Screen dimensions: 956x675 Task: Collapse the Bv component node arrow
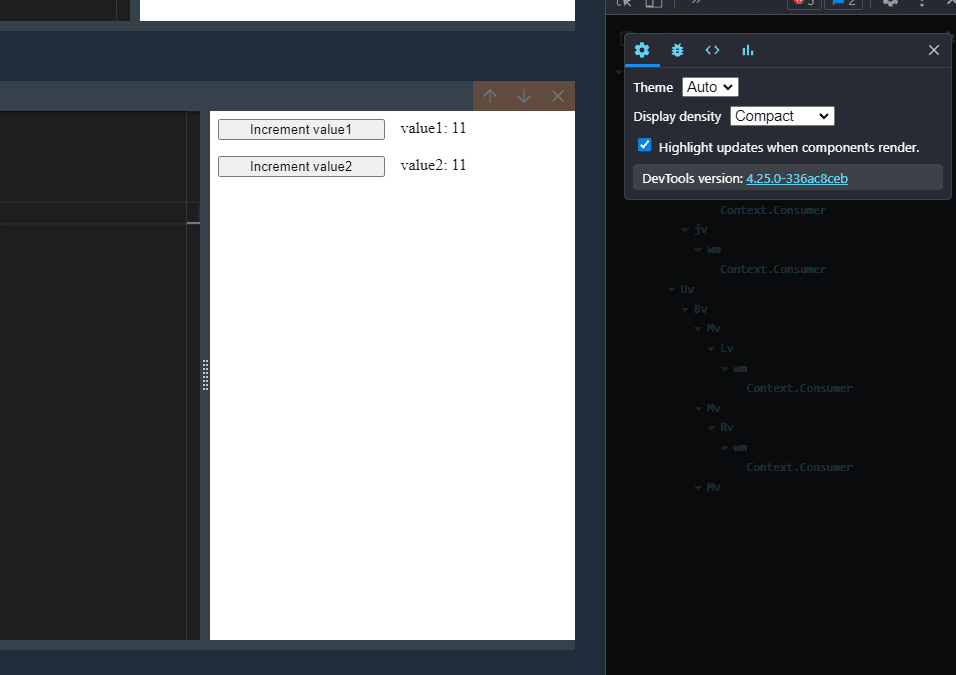685,310
